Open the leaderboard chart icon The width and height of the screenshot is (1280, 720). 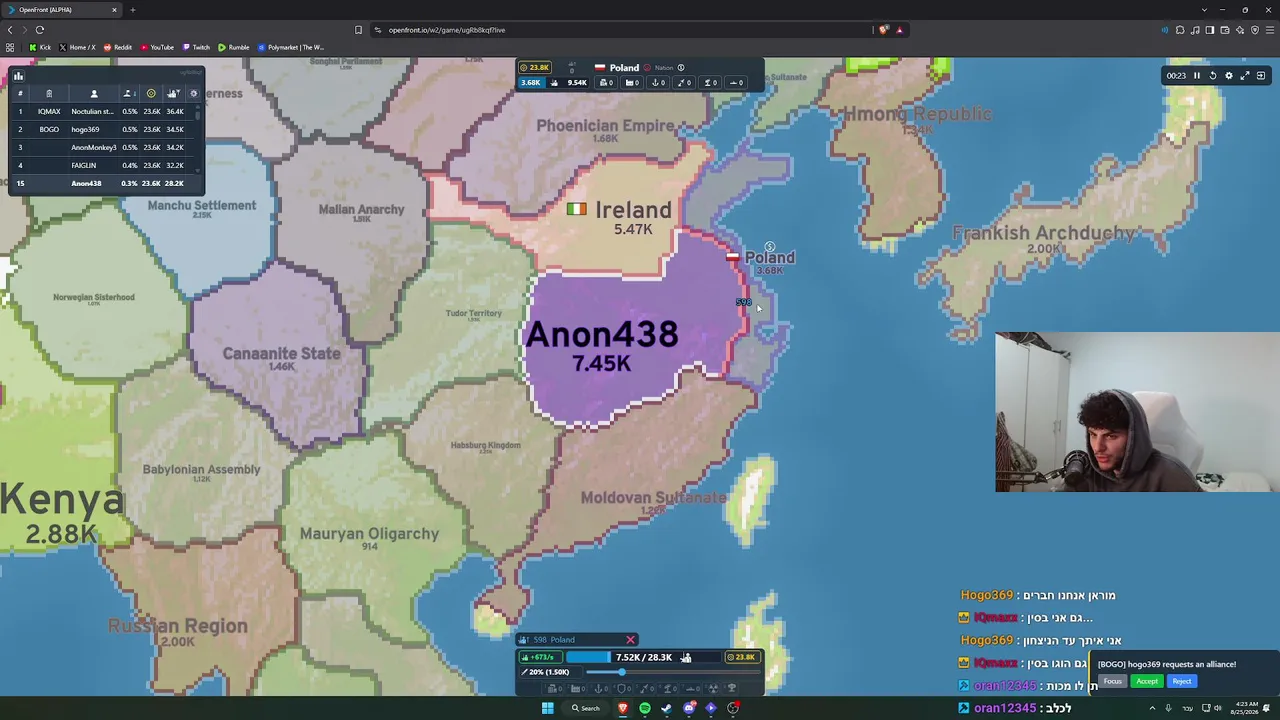tap(18, 76)
